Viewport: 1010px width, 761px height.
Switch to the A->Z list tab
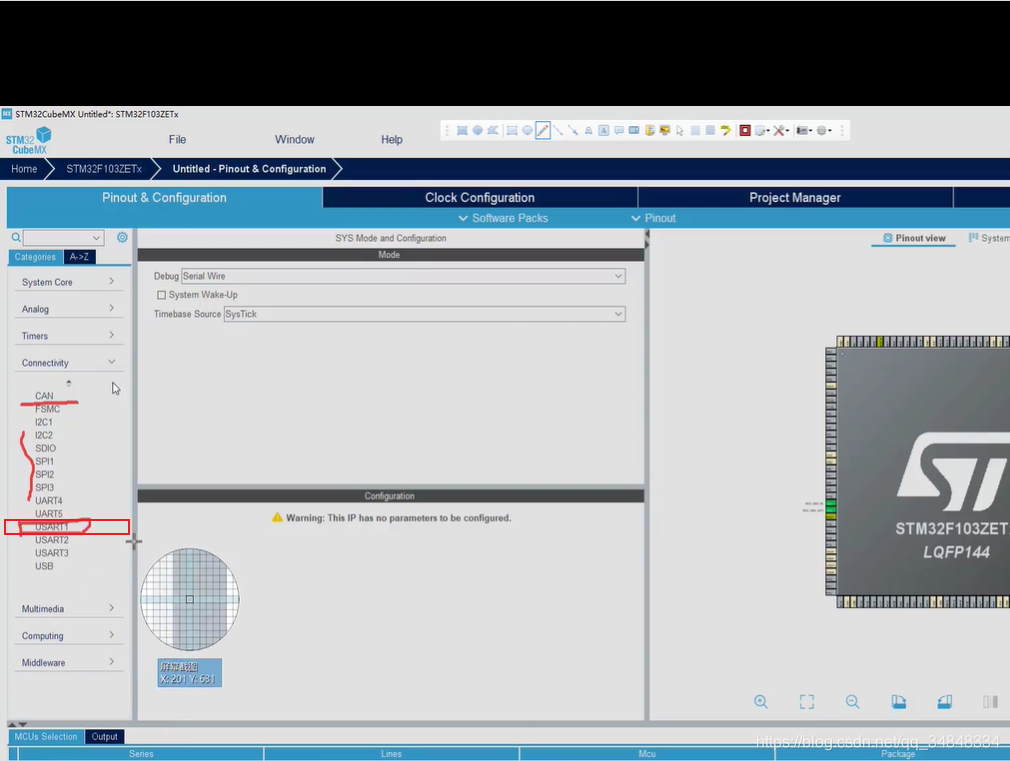point(79,257)
